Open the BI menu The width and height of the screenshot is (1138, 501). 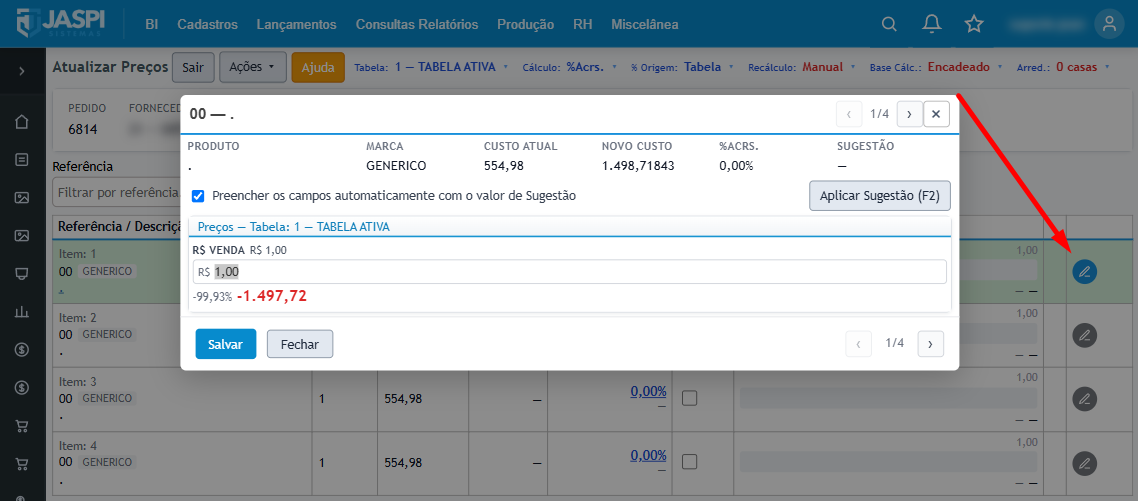[x=152, y=24]
